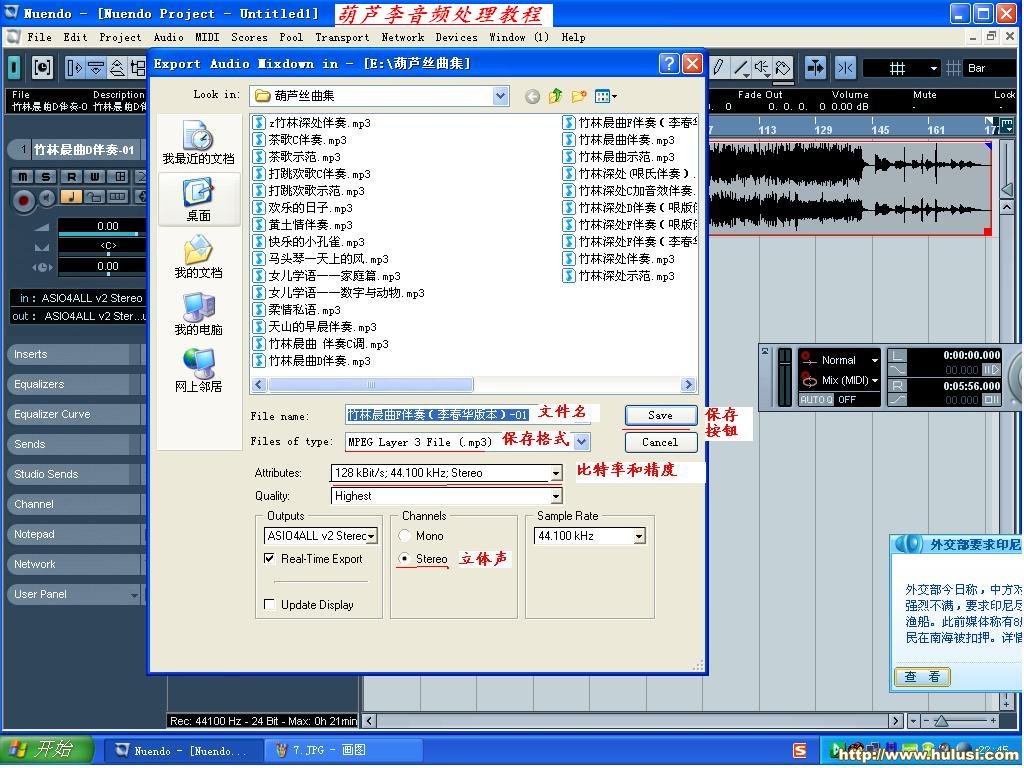Open 网上邻居 in the places bar
The image size is (1024, 768).
[x=199, y=370]
